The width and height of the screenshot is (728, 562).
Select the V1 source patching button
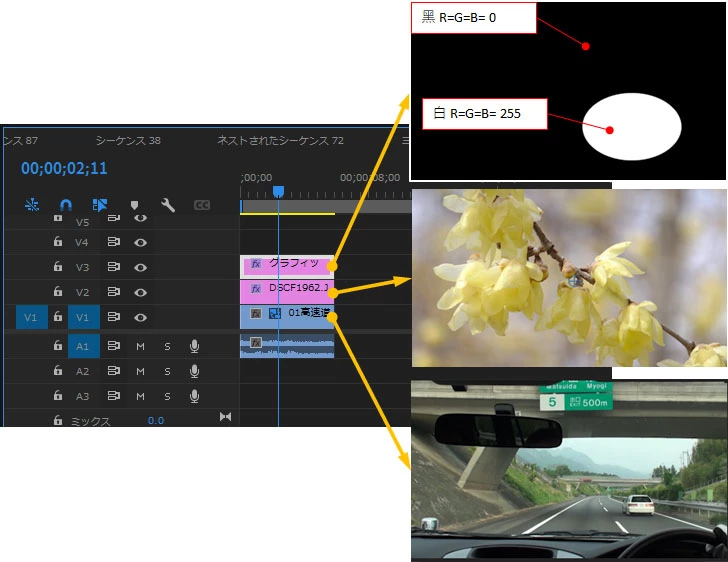click(32, 317)
